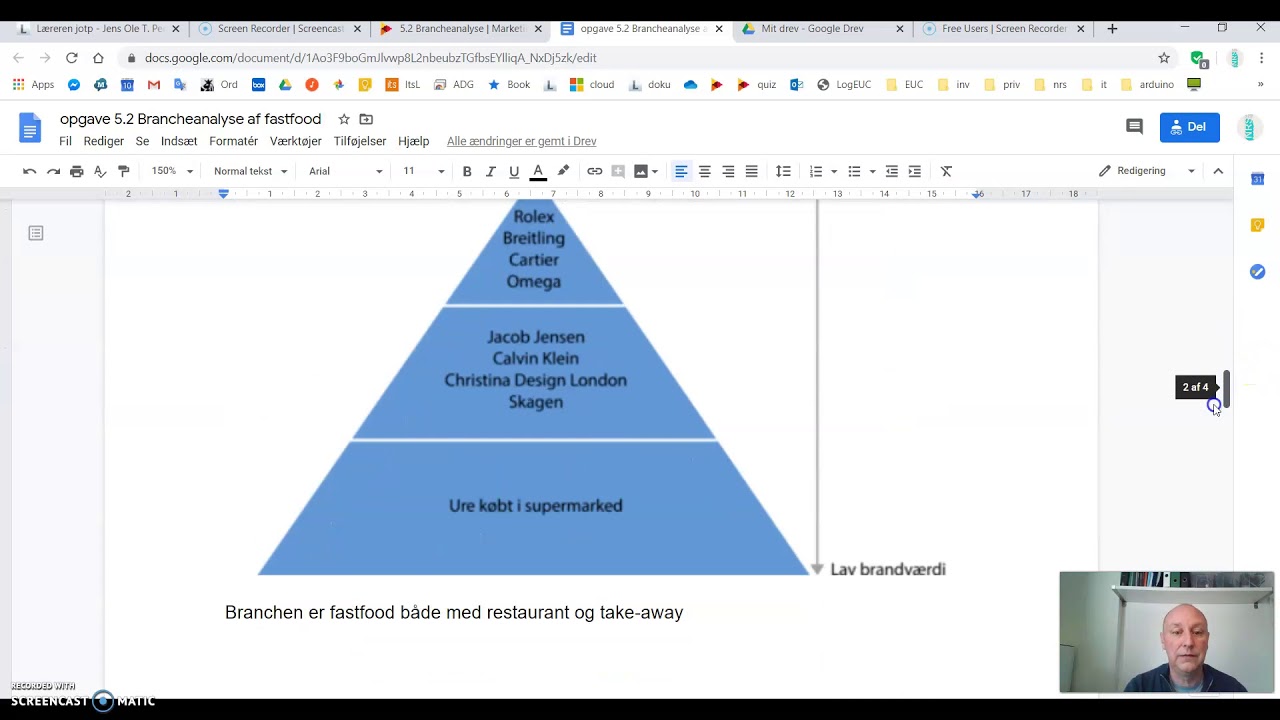Open the Arial font dropdown
This screenshot has height=720, width=1280.
pyautogui.click(x=345, y=171)
